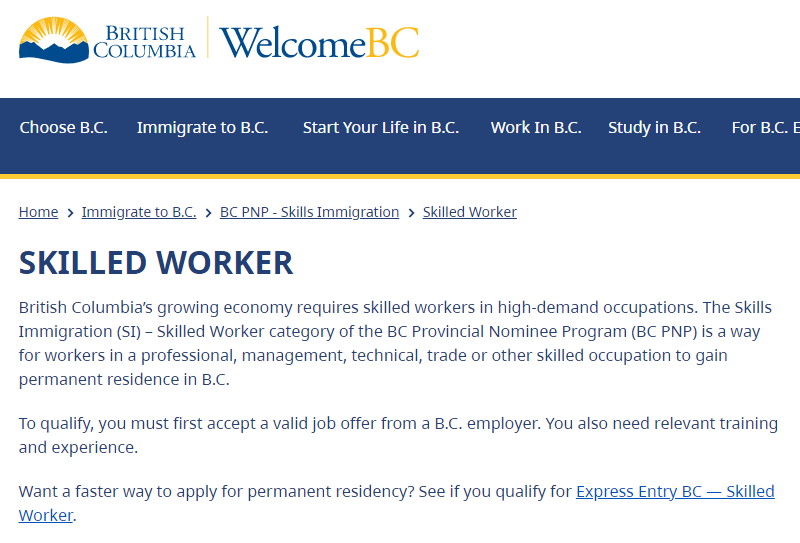800x543 pixels.
Task: Open Express Entry BC — Skilled Worker link
Action: pyautogui.click(x=675, y=491)
